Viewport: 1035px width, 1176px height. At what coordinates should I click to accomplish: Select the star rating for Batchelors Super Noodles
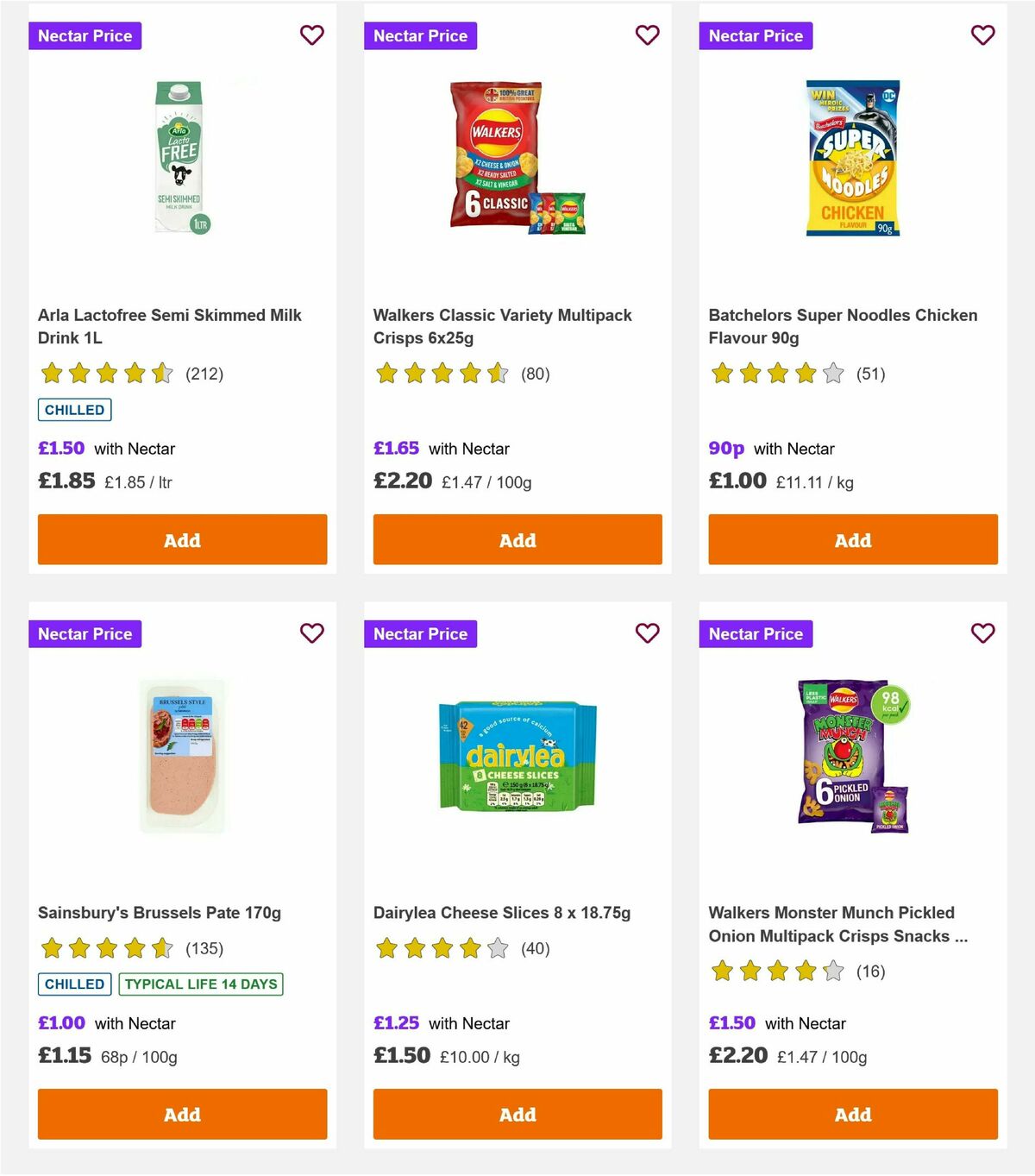point(775,374)
